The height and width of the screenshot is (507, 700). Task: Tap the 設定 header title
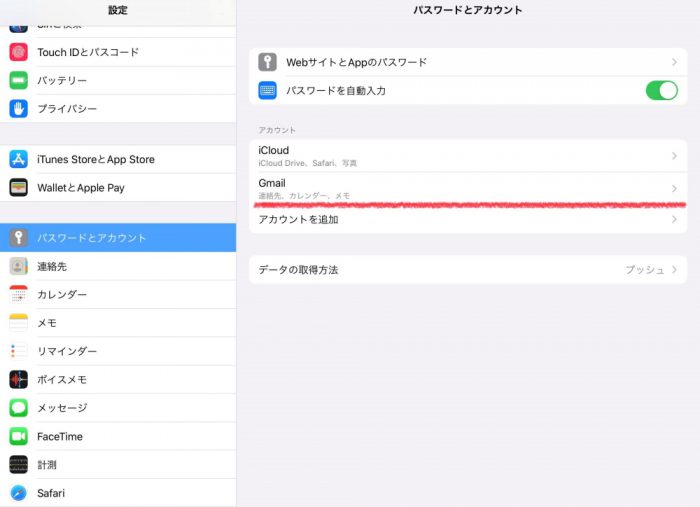point(118,10)
